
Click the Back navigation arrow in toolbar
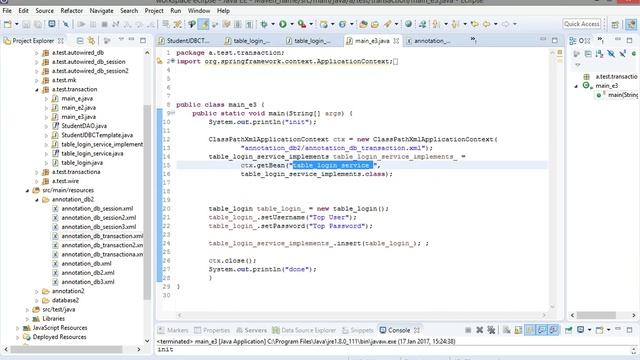[x=487, y=24]
